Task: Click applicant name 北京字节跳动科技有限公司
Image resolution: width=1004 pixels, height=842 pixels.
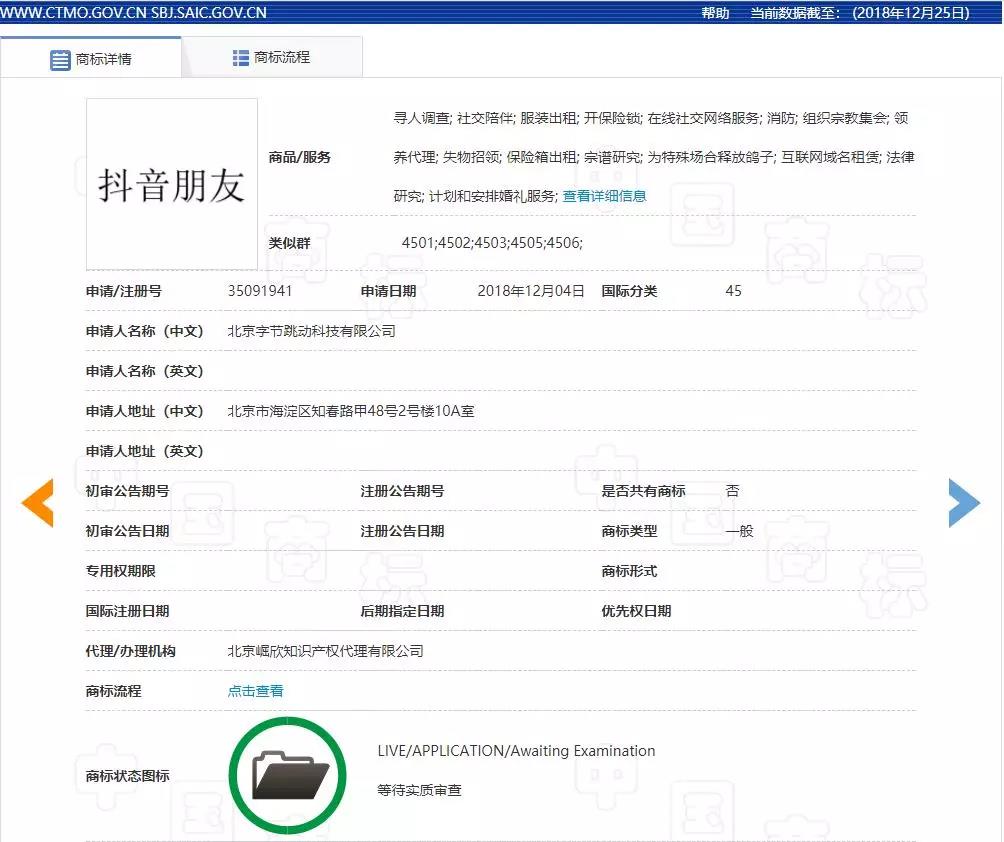Action: pos(312,331)
